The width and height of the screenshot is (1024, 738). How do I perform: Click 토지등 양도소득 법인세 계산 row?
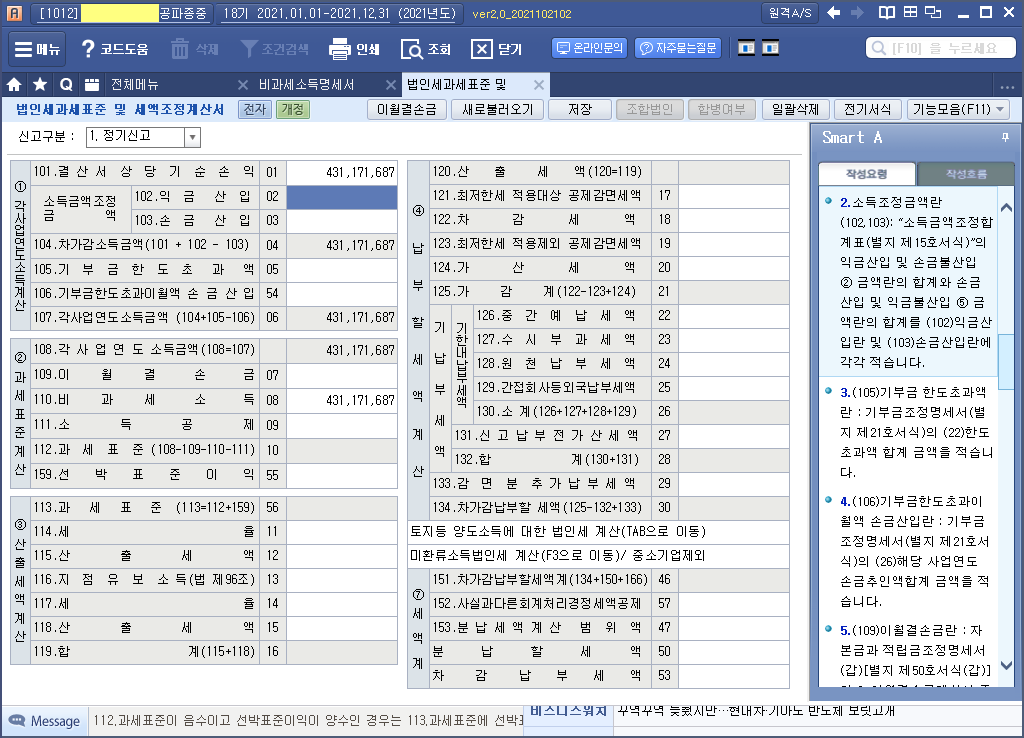[x=598, y=532]
